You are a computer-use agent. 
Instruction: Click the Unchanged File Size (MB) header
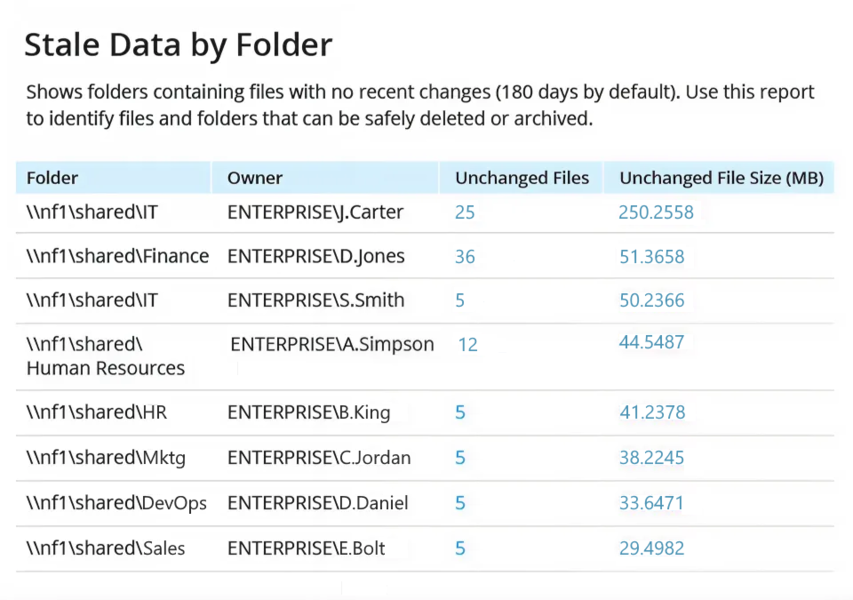(721, 178)
